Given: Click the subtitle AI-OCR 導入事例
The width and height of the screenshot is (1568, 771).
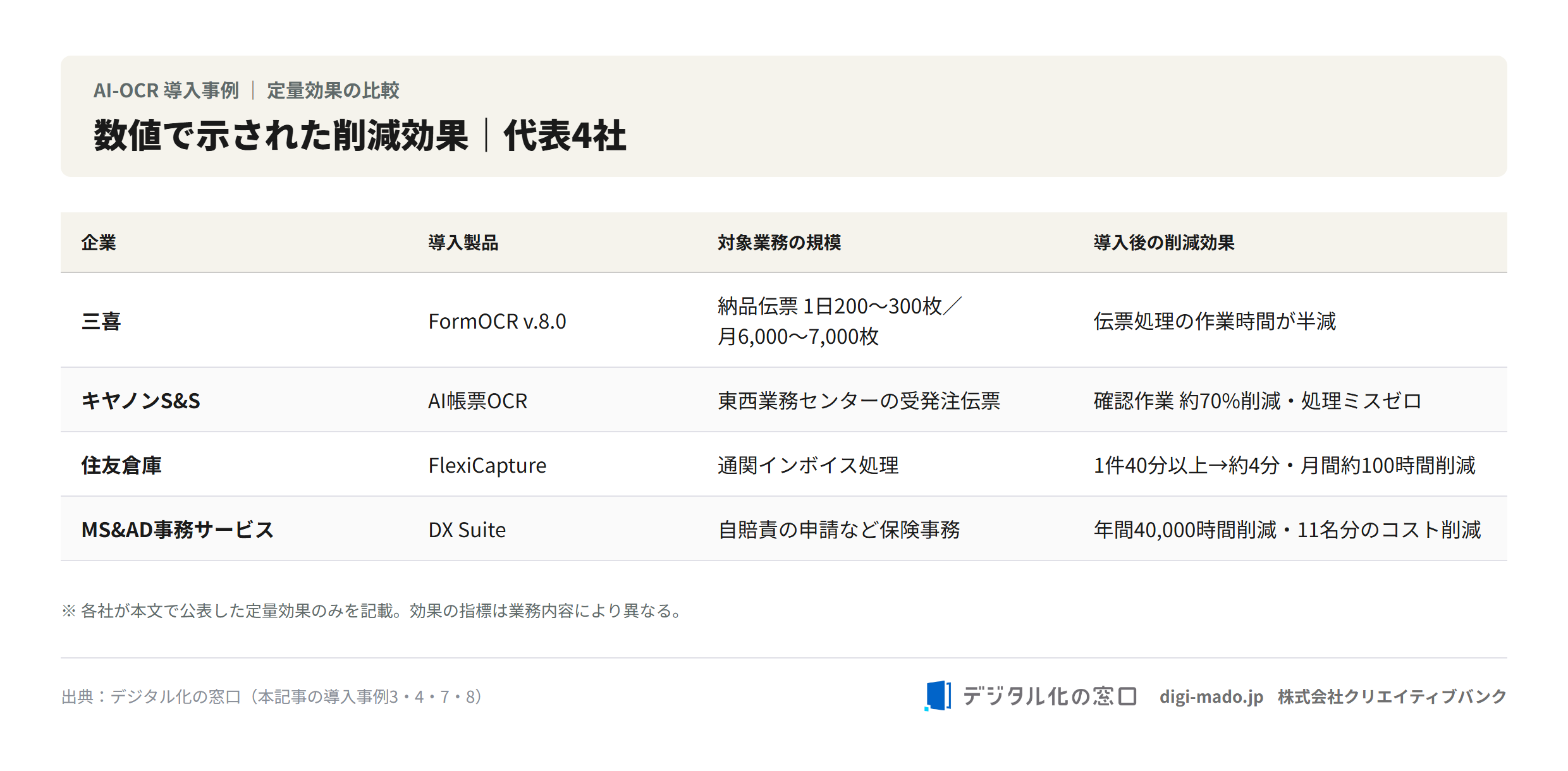Looking at the screenshot, I should coord(166,90).
